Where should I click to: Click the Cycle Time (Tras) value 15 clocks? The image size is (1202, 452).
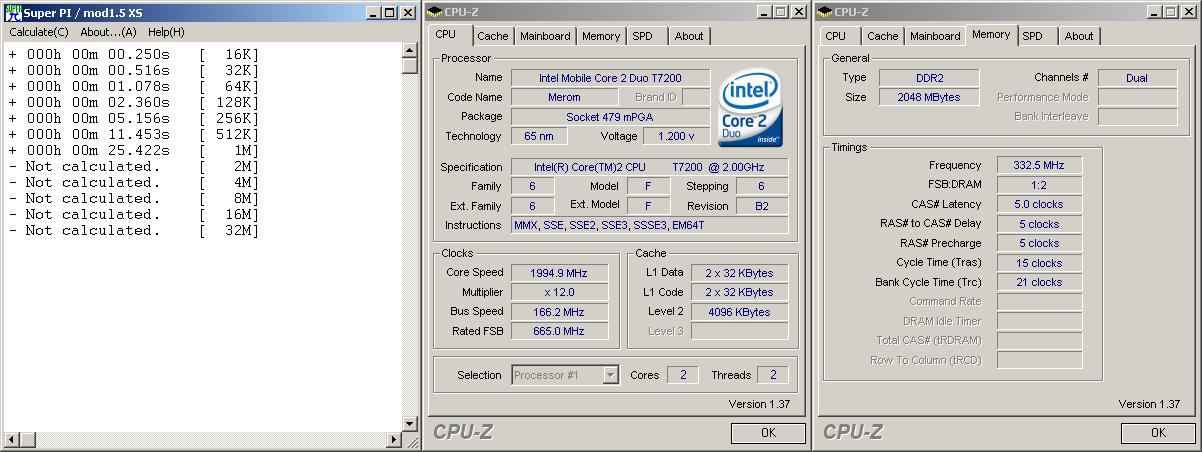tap(1039, 263)
